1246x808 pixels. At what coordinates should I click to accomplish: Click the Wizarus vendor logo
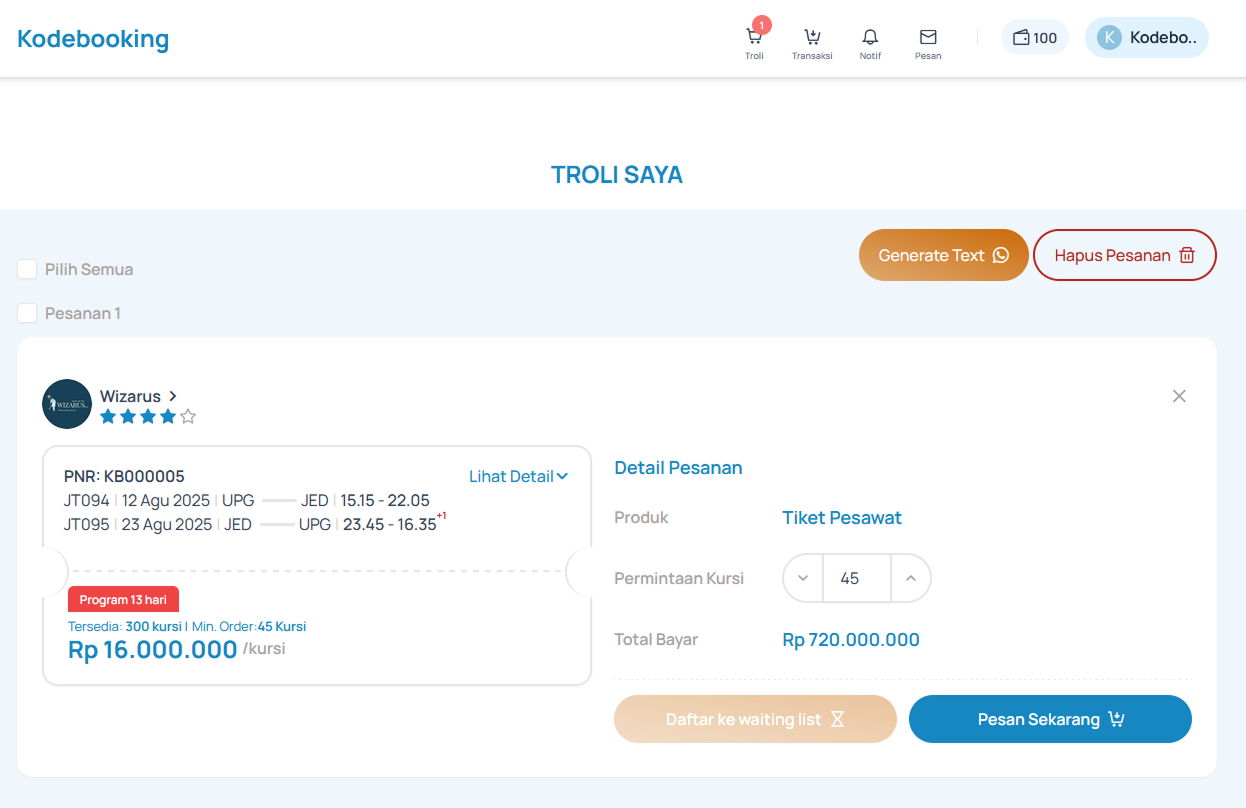(67, 404)
